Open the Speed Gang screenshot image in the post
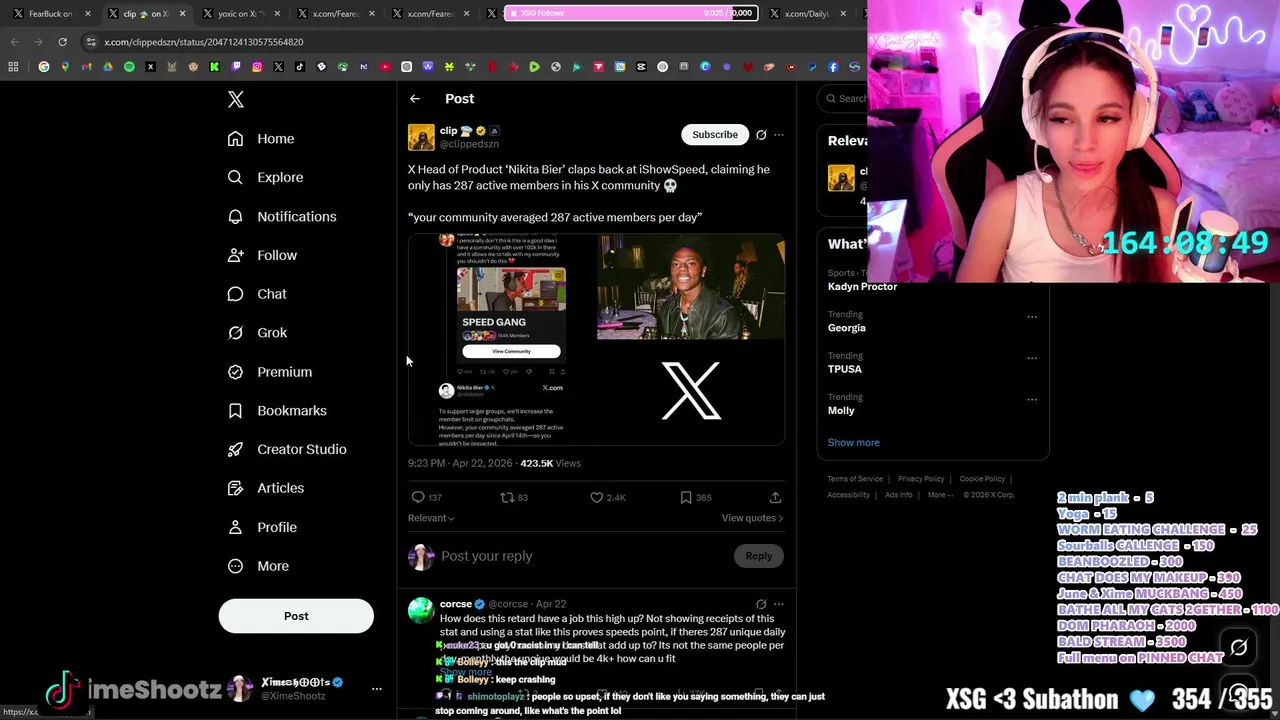Viewport: 1280px width, 720px height. 501,339
